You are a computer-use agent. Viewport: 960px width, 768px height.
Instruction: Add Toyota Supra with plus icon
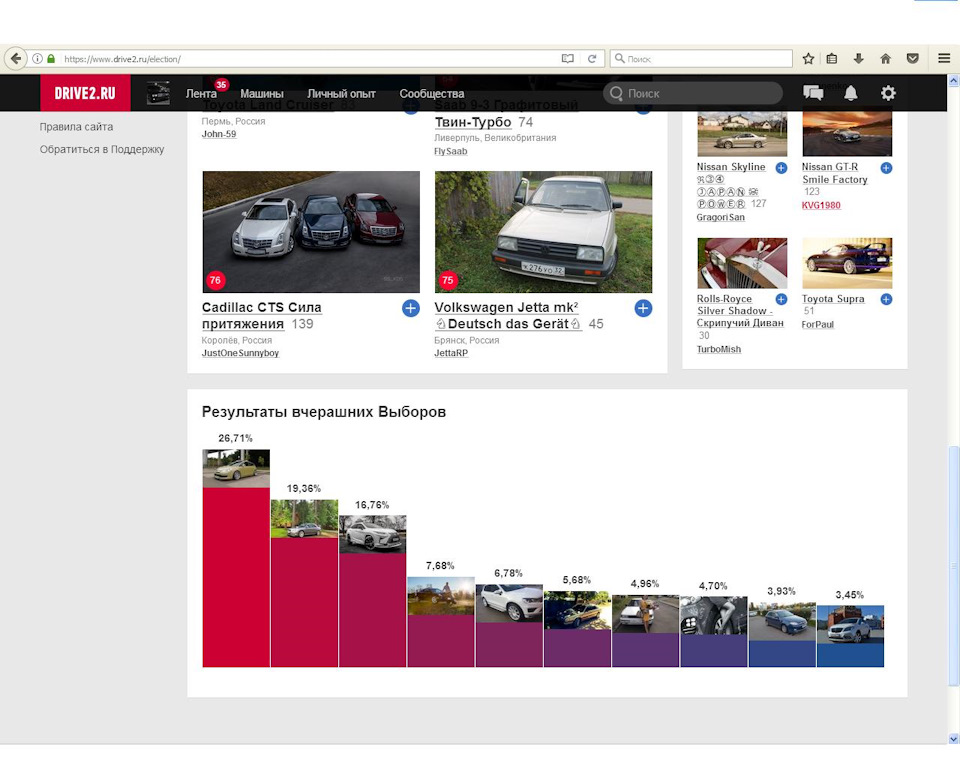coord(887,299)
